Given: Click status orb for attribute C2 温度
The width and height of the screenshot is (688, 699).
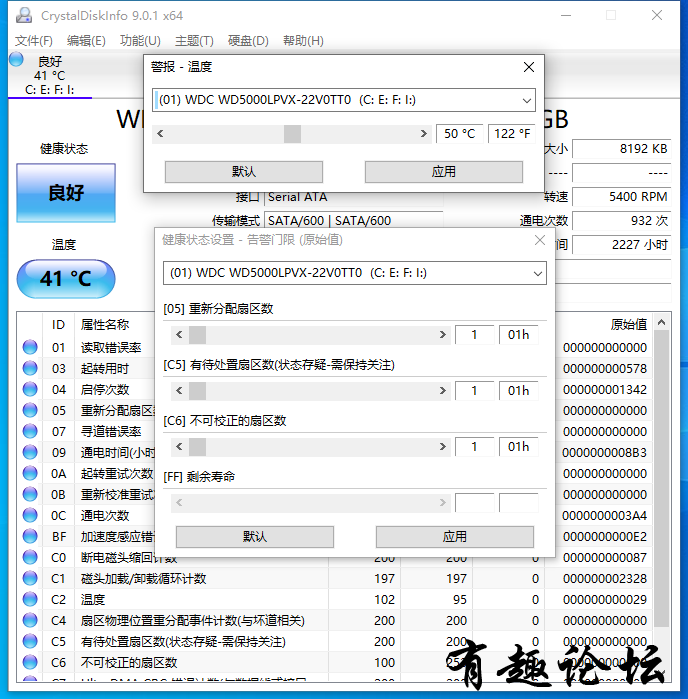Looking at the screenshot, I should [30, 599].
